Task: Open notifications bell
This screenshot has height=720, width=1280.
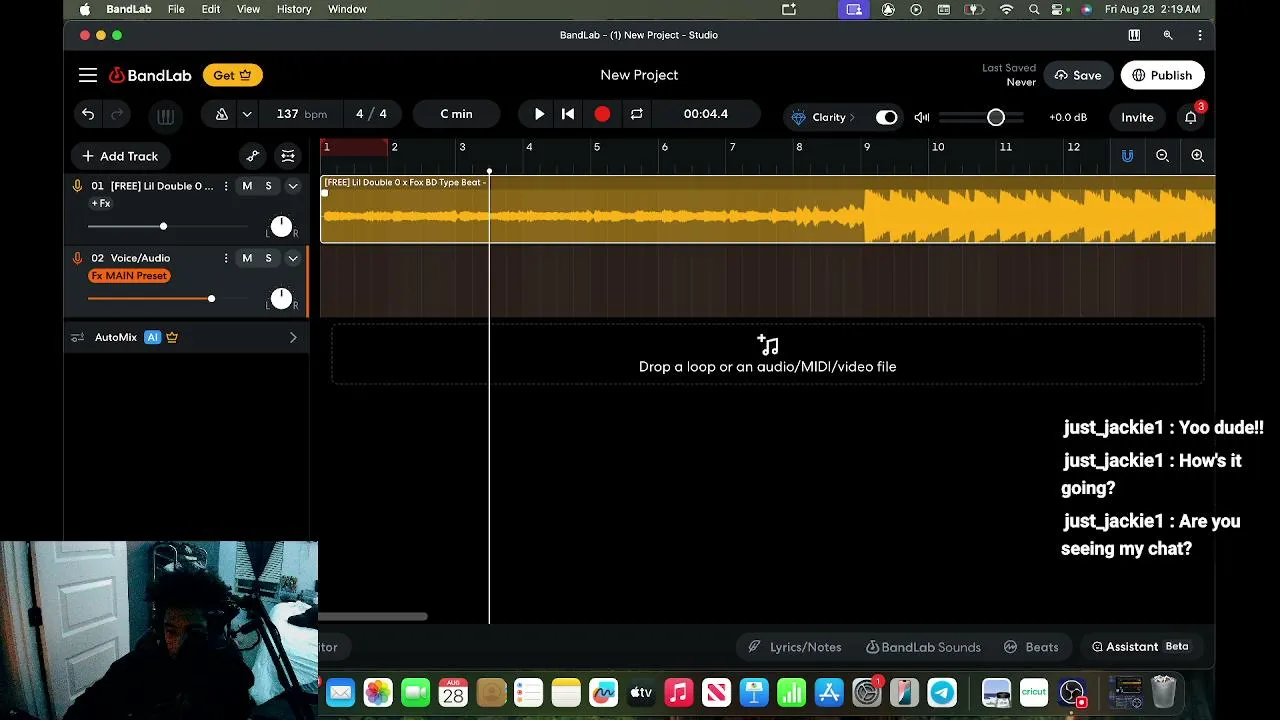Action: click(x=1191, y=117)
